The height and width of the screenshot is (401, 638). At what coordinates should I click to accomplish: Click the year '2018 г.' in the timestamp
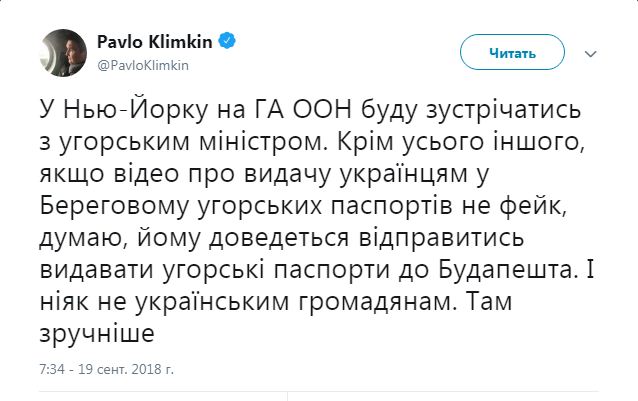[153, 369]
